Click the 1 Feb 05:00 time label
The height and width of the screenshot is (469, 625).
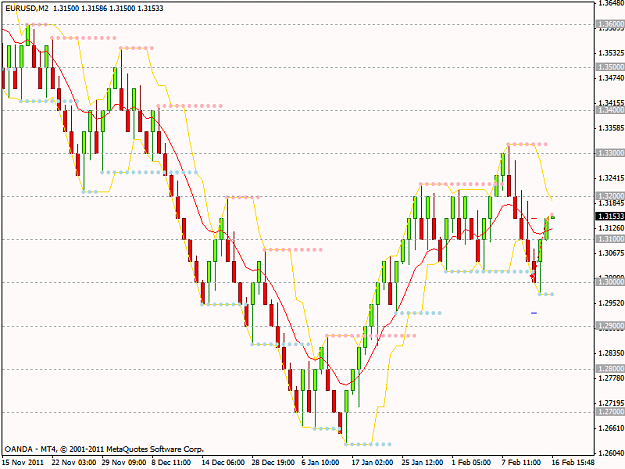(471, 463)
